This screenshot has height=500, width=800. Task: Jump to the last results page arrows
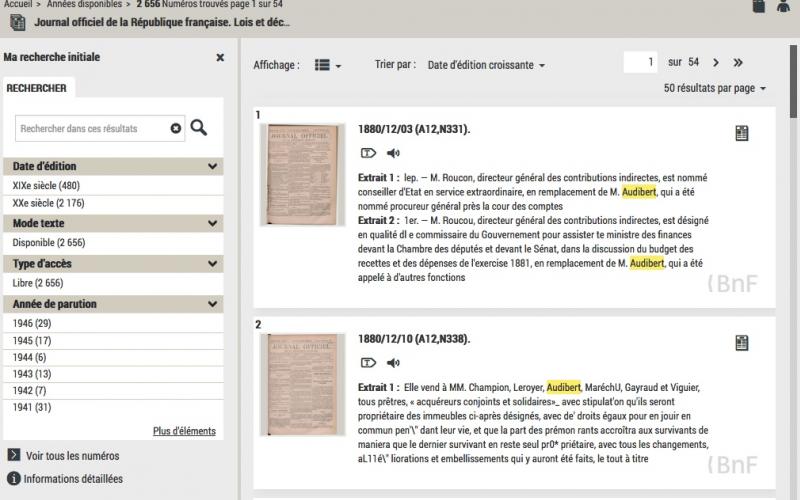738,63
